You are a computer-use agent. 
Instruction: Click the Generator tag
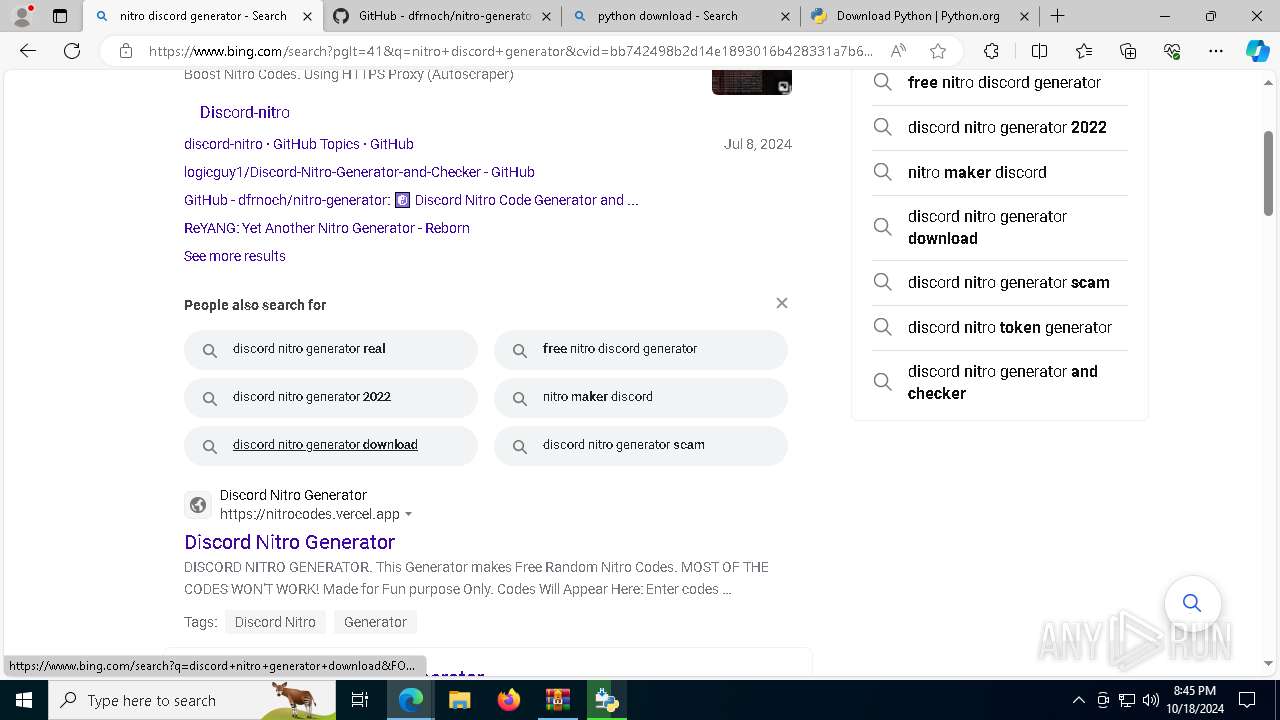point(375,622)
